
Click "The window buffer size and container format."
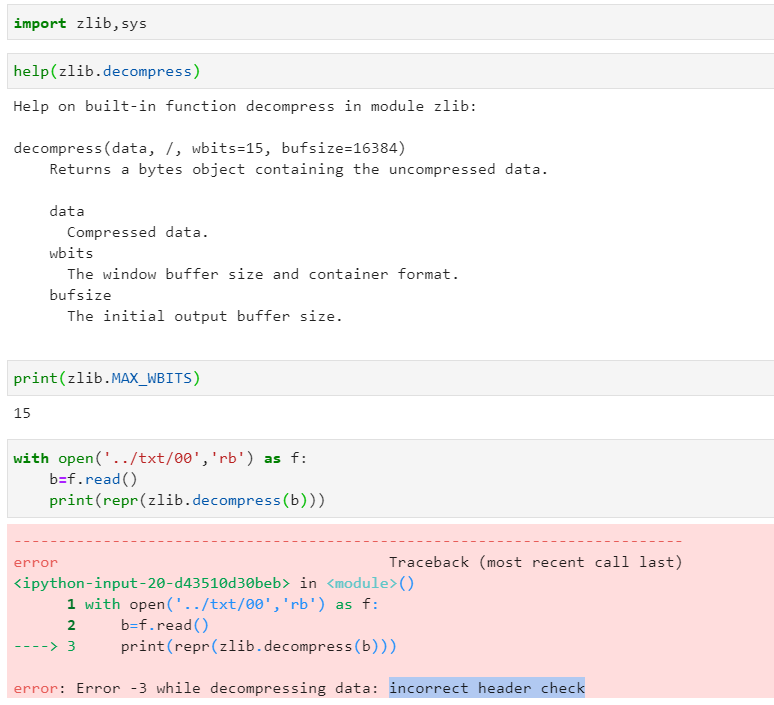pyautogui.click(x=263, y=274)
